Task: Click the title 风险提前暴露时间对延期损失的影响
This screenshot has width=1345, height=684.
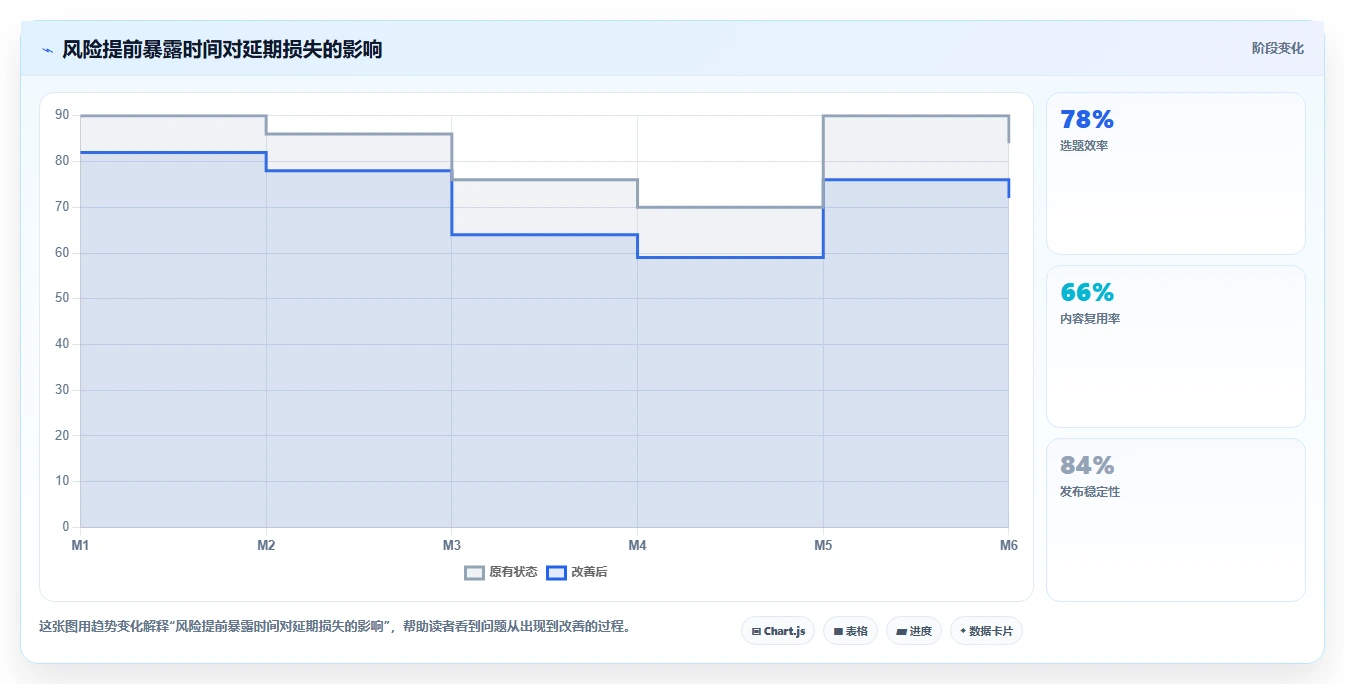Action: [x=222, y=49]
